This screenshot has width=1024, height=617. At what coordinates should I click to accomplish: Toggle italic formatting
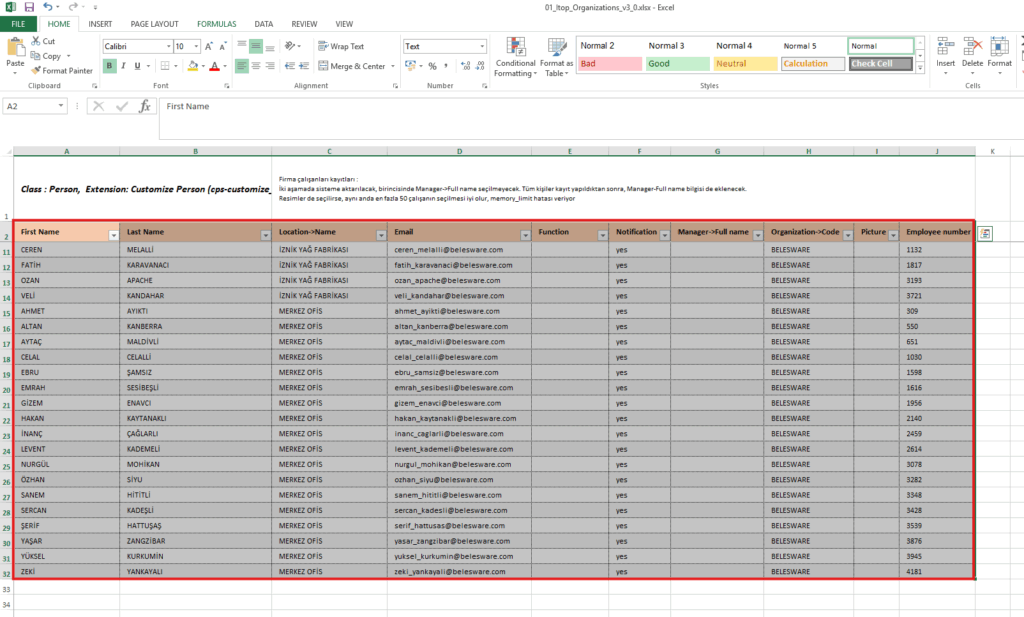point(123,66)
